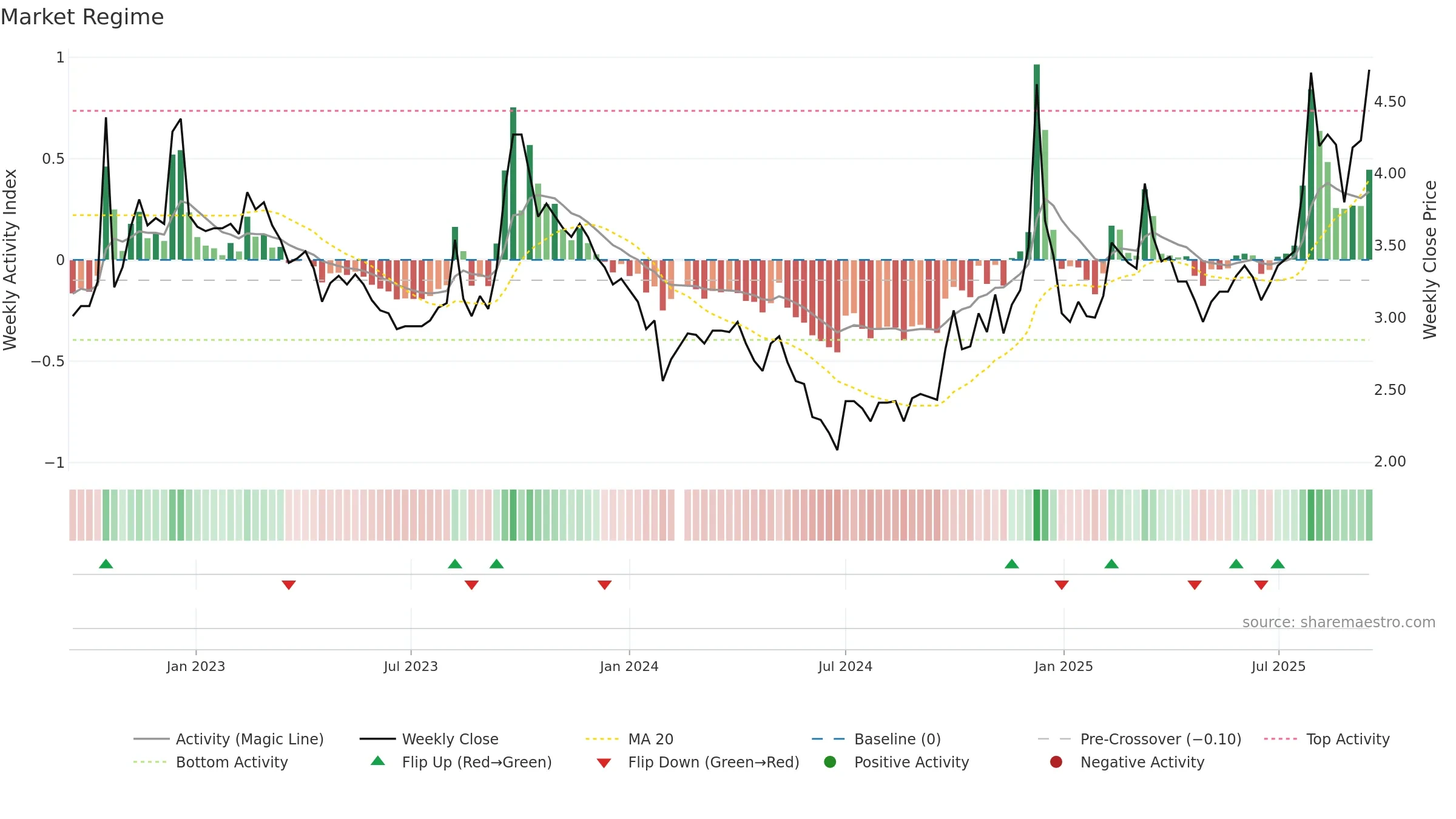Toggle Top Activity legend entry

coord(1327,739)
